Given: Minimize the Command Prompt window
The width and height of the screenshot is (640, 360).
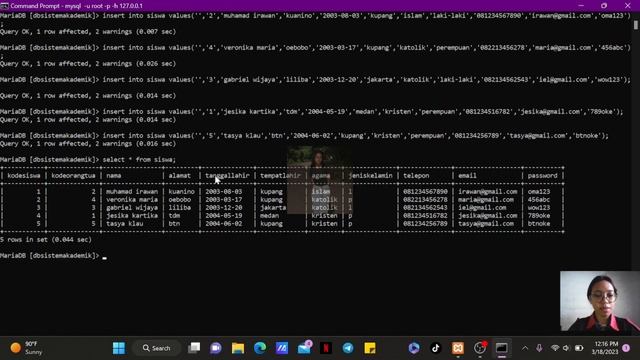Looking at the screenshot, I should pos(581,6).
